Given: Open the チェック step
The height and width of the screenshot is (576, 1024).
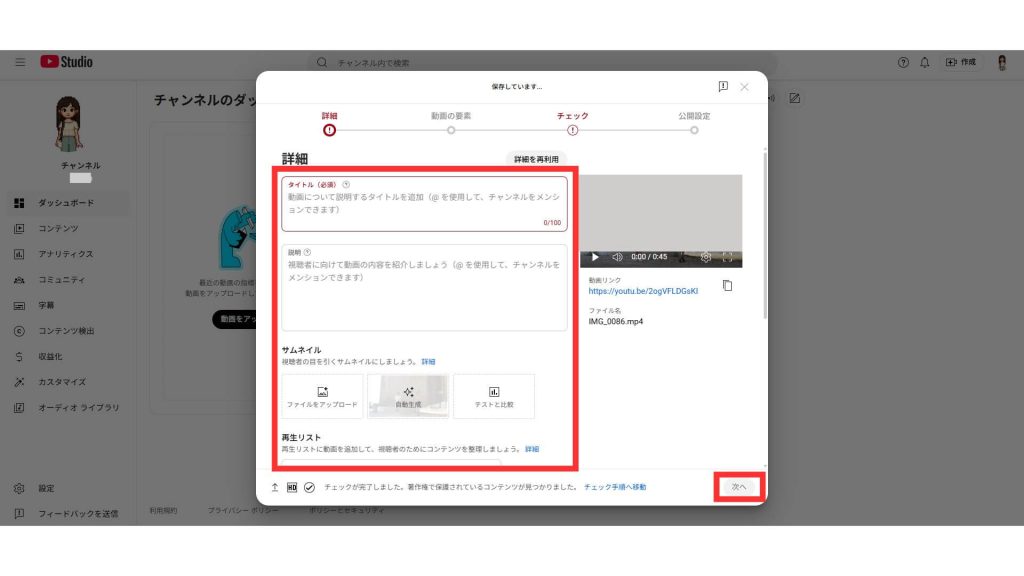Looking at the screenshot, I should click(x=573, y=129).
